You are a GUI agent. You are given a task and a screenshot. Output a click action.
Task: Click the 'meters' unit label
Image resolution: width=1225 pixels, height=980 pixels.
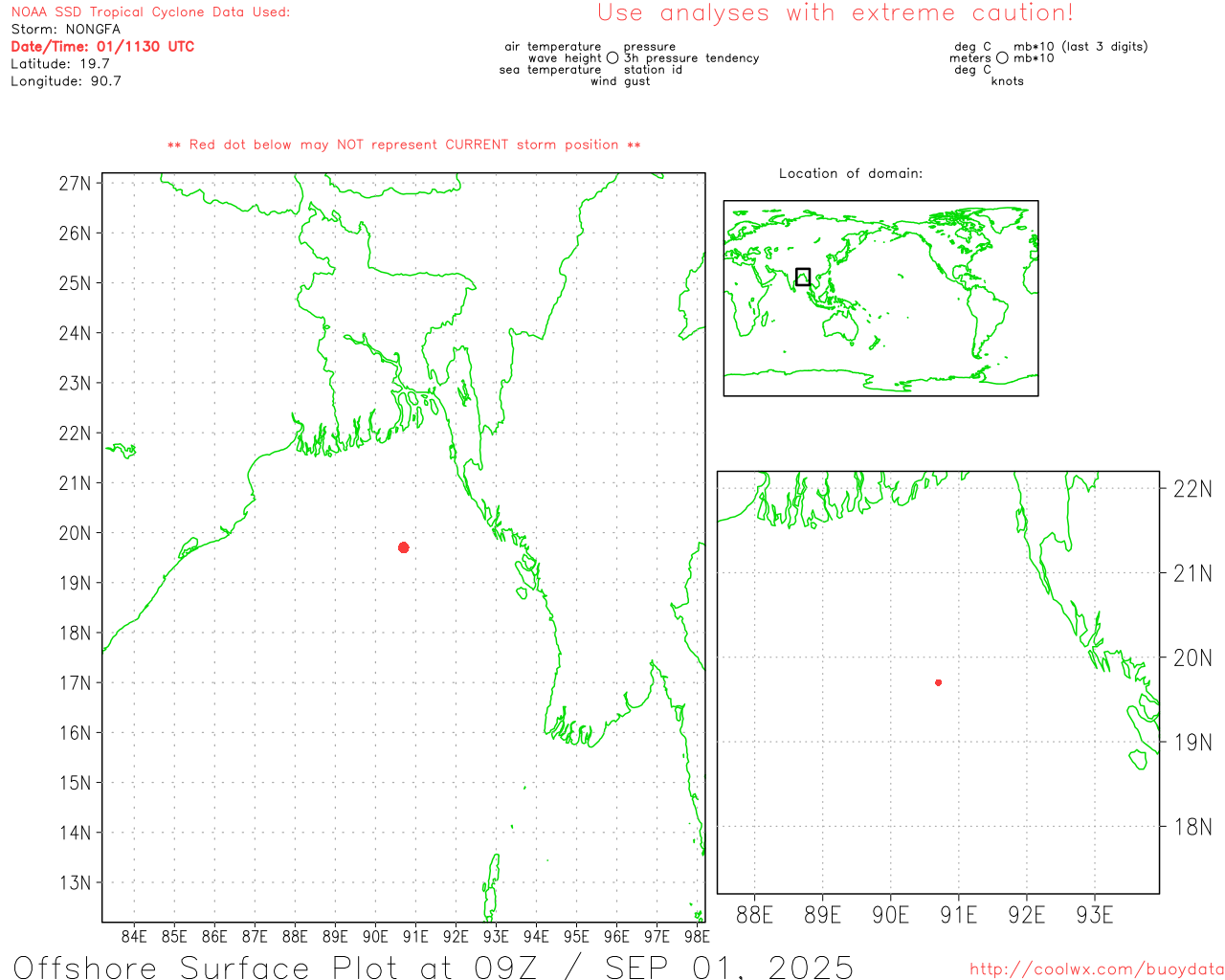[x=970, y=58]
